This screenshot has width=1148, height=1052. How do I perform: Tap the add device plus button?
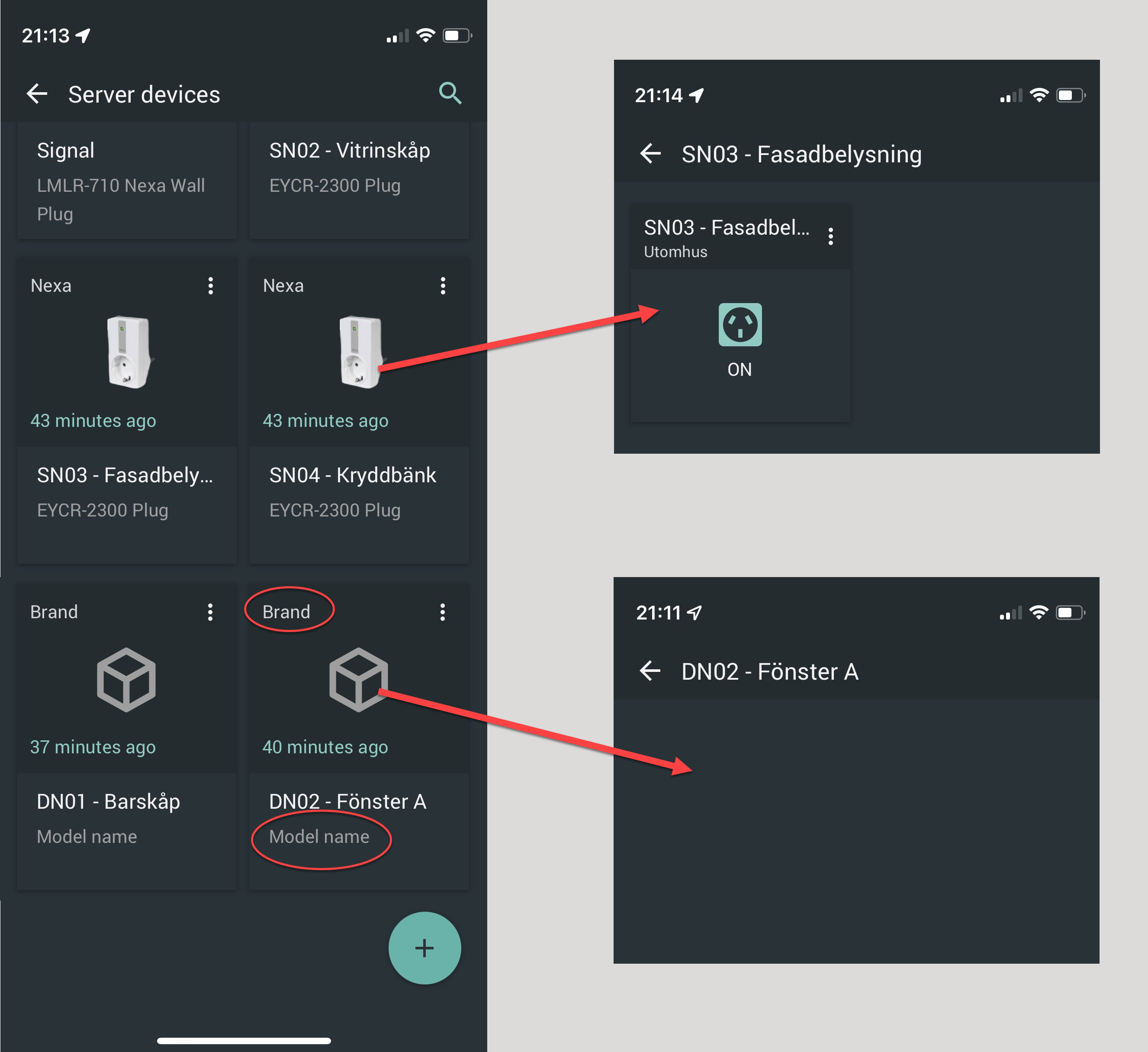424,948
